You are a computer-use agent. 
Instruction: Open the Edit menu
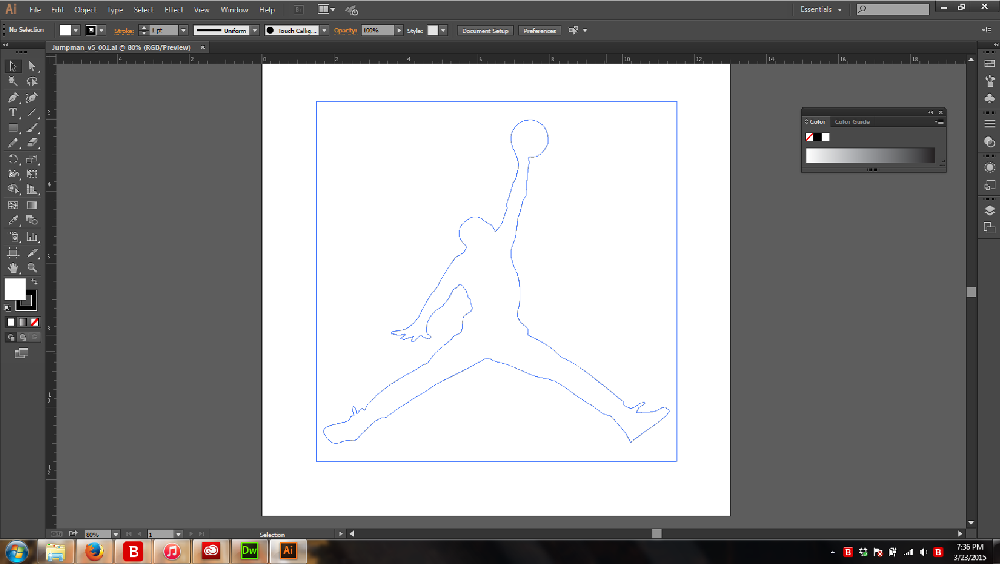pos(57,10)
